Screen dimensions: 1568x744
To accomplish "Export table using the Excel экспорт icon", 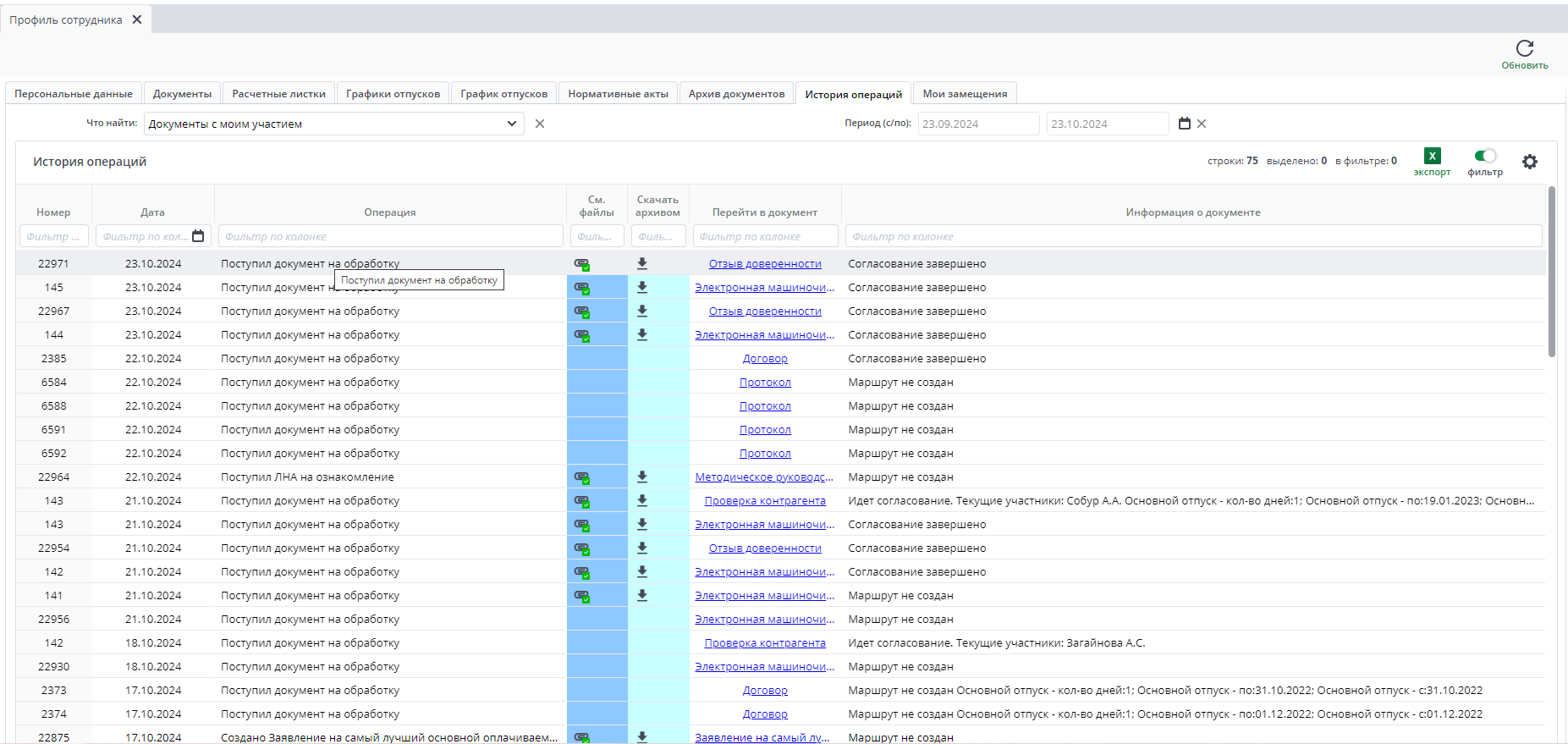I will click(1432, 156).
